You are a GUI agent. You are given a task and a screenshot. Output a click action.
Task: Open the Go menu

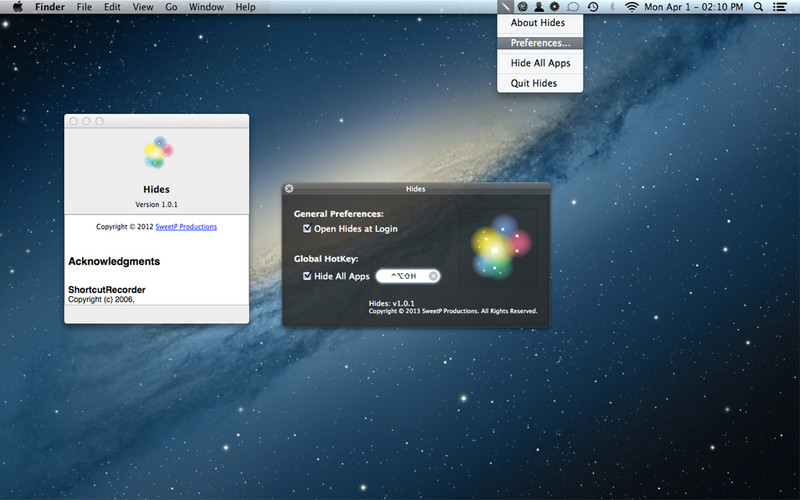[x=171, y=7]
